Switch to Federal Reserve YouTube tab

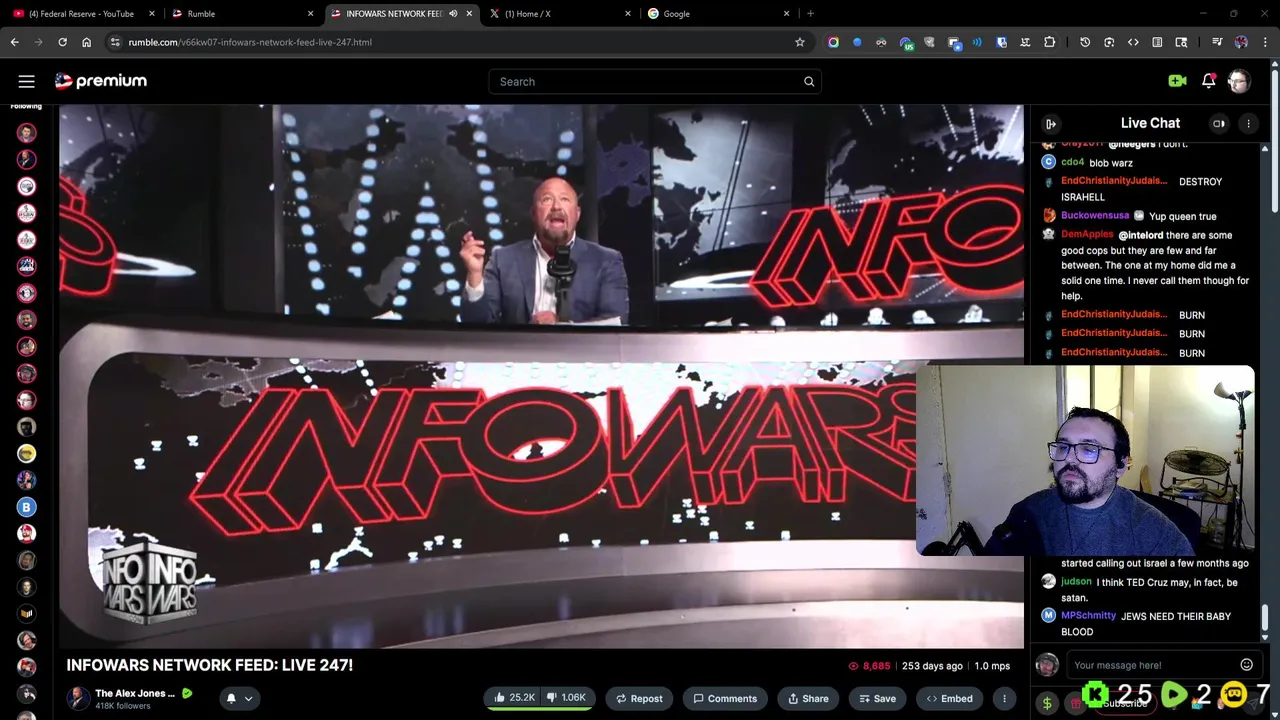[x=81, y=13]
